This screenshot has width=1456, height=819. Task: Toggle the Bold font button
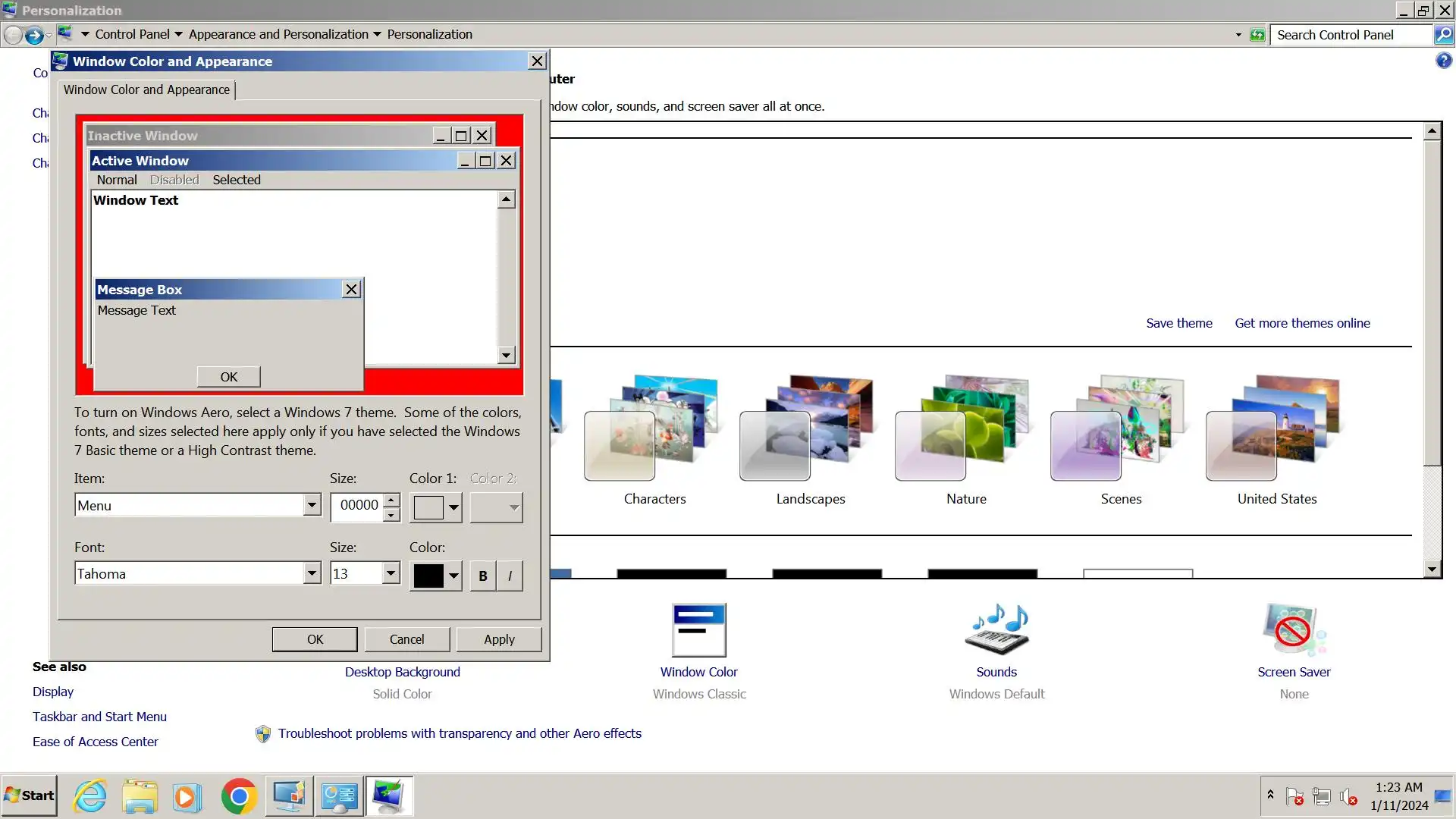click(483, 576)
